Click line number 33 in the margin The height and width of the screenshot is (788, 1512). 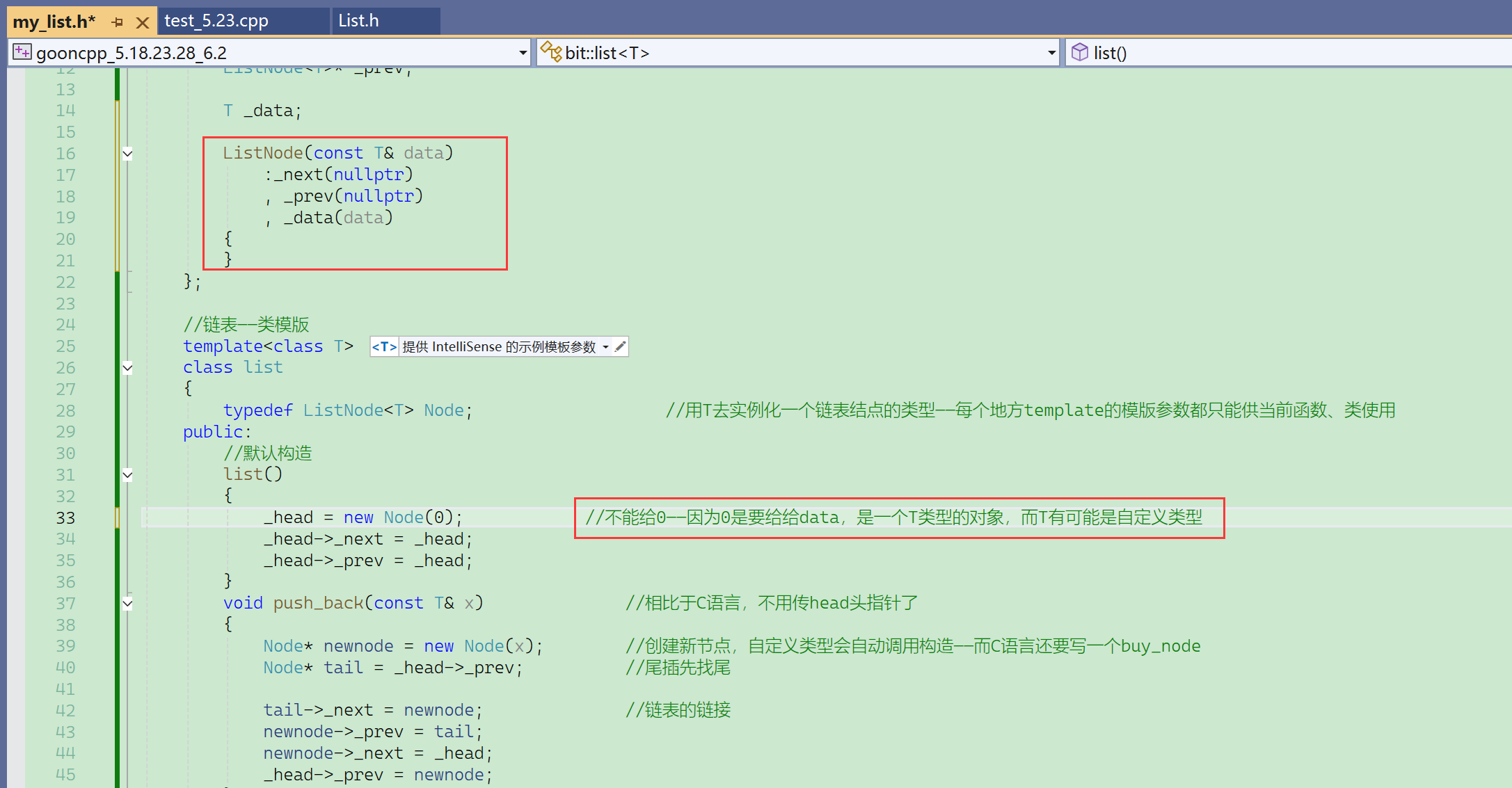(65, 518)
